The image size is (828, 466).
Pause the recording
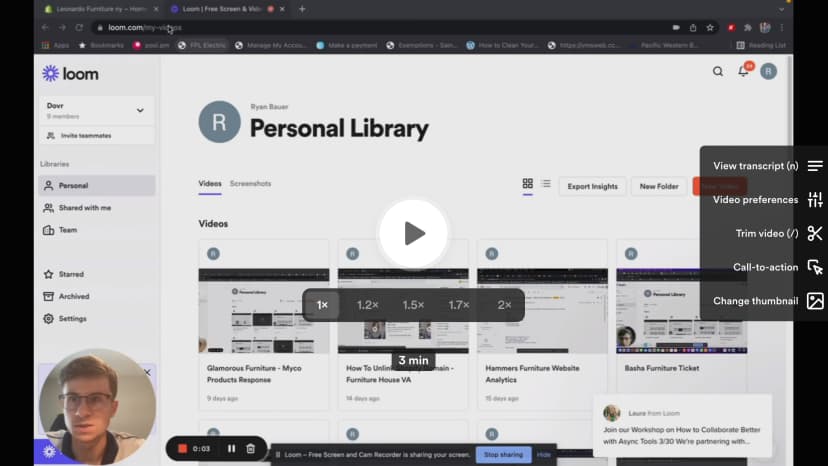[231, 449]
